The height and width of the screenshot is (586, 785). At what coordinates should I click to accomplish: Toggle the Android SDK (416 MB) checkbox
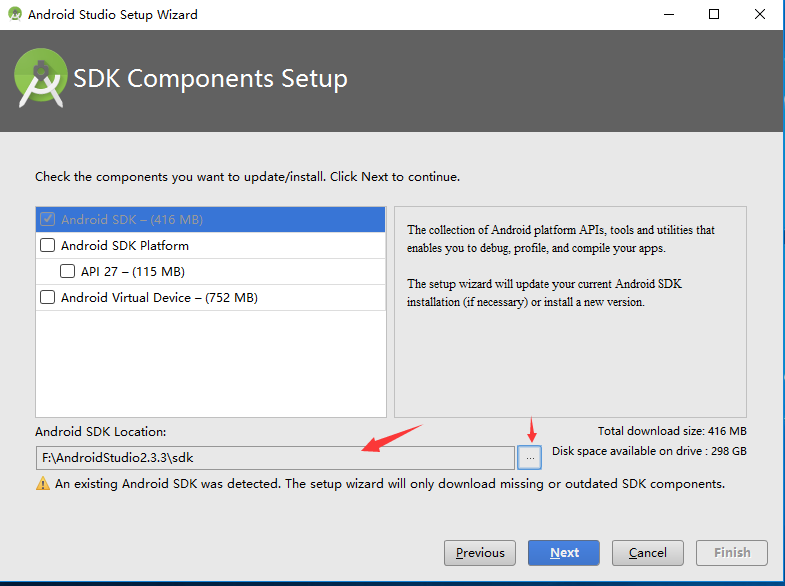48,219
